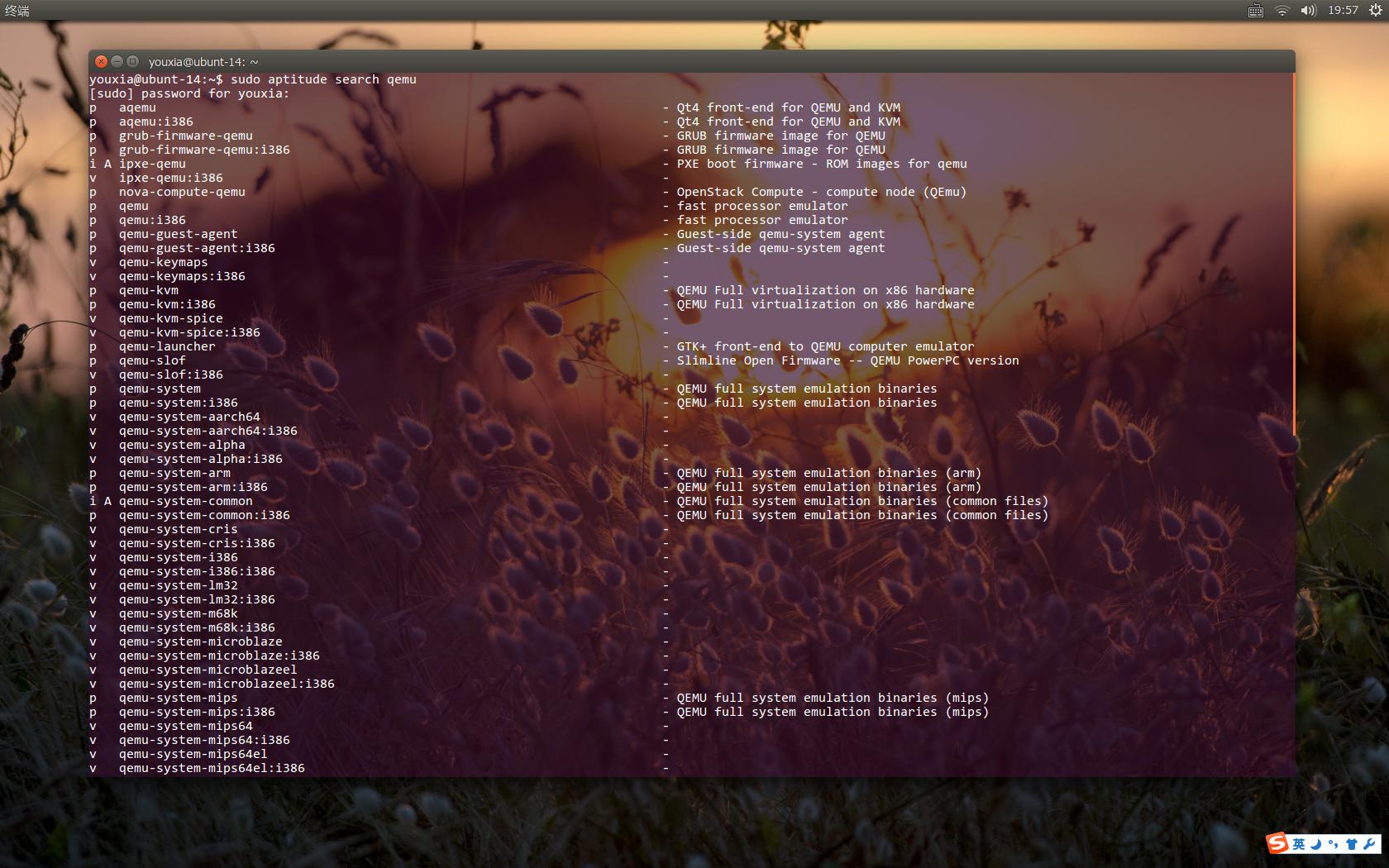
Task: Close the youxia@ubunt-14 terminal window
Action: tap(101, 61)
